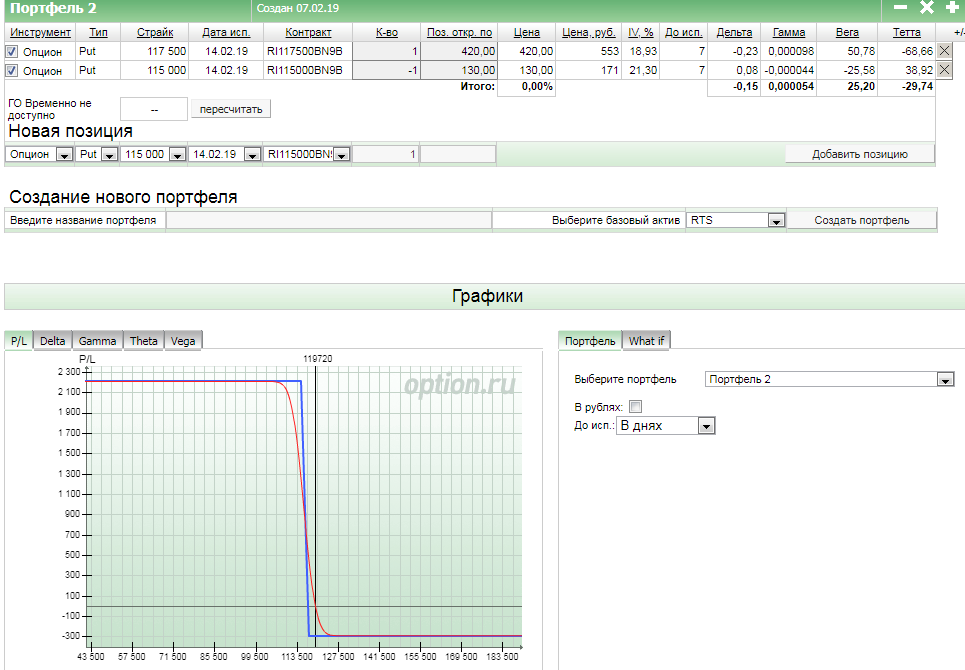Image resolution: width=965 pixels, height=670 pixels.
Task: Sort by the 'Страйк' column header
Action: coord(155,33)
